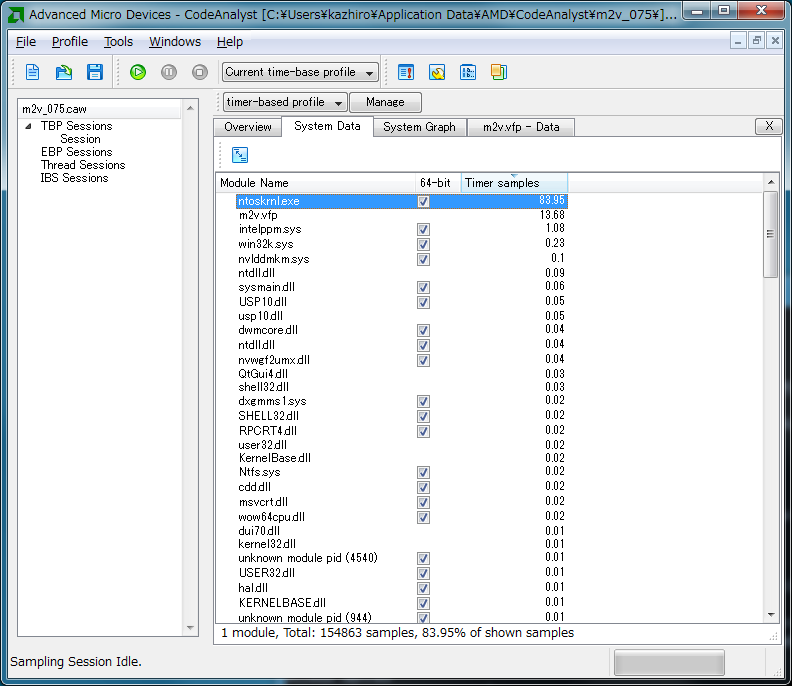Screen dimensions: 792x686
Task: Collapse the TBP Sessions tree node
Action: (29, 126)
